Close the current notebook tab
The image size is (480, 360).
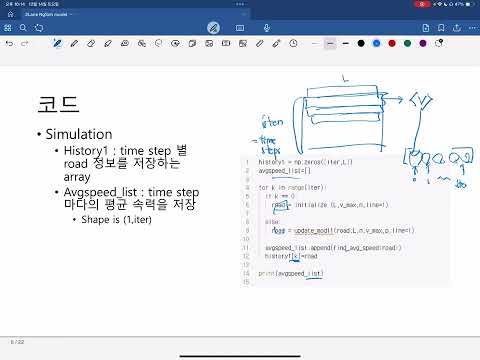coord(244,14)
